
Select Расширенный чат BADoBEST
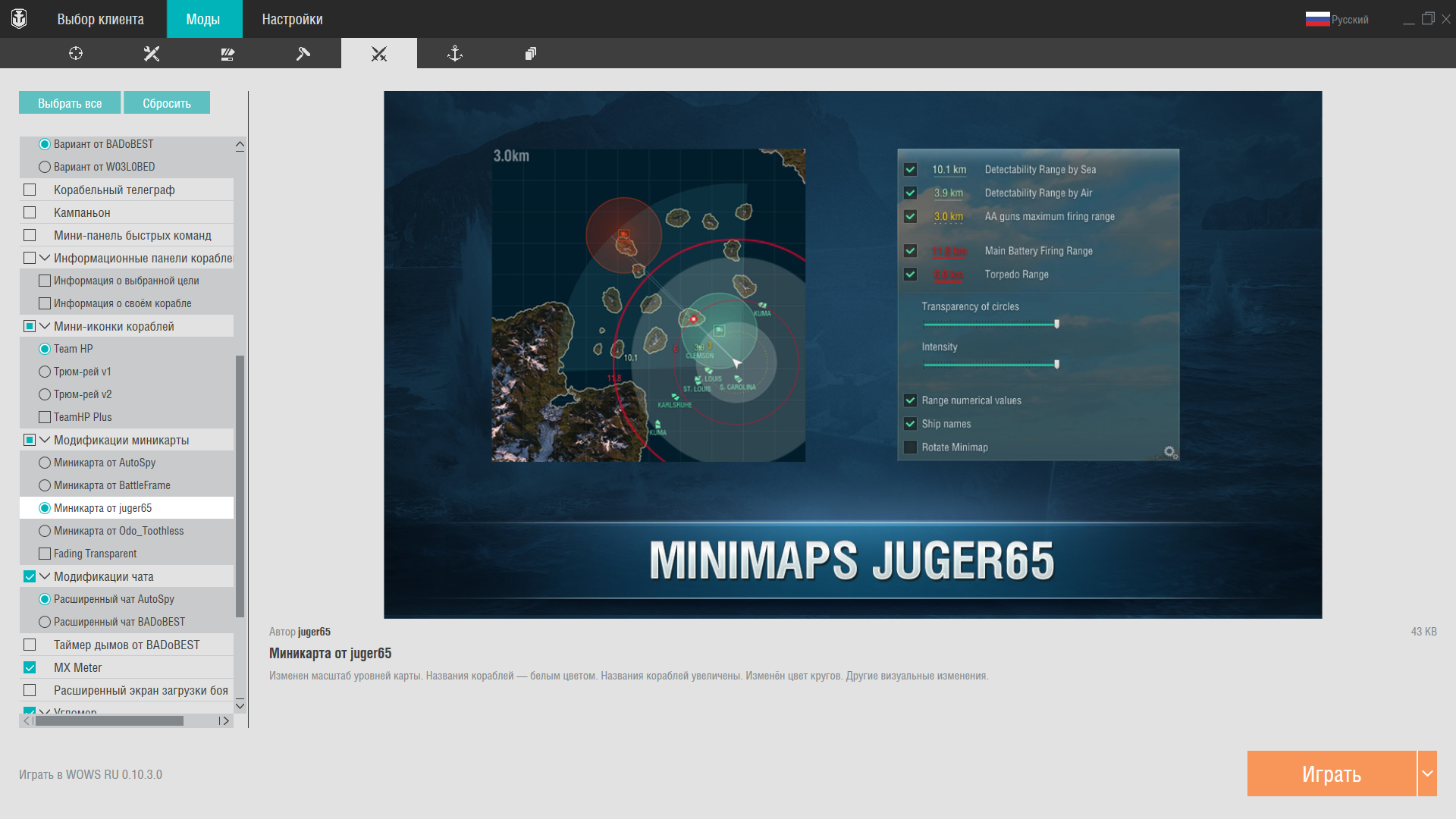pos(45,622)
